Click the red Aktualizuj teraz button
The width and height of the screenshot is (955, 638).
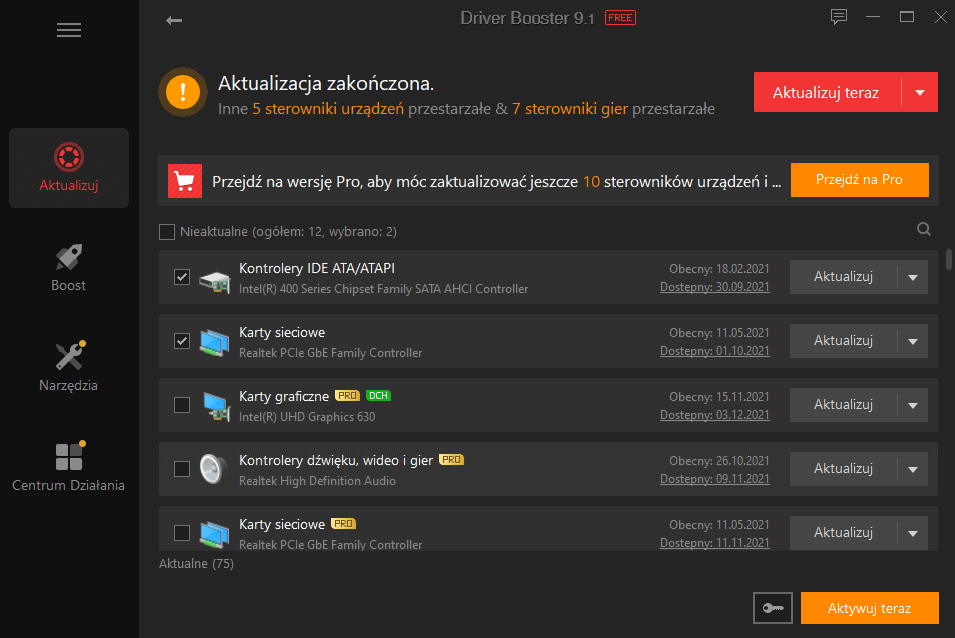pyautogui.click(x=827, y=93)
